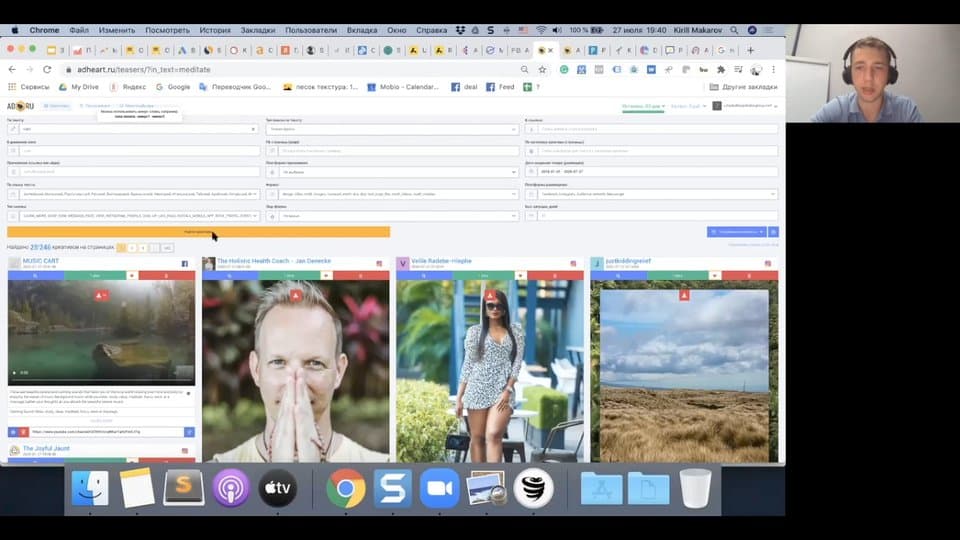Click the Instagram icon on the justkiddingrelief card
Viewport: 960px width, 540px height.
(x=768, y=263)
